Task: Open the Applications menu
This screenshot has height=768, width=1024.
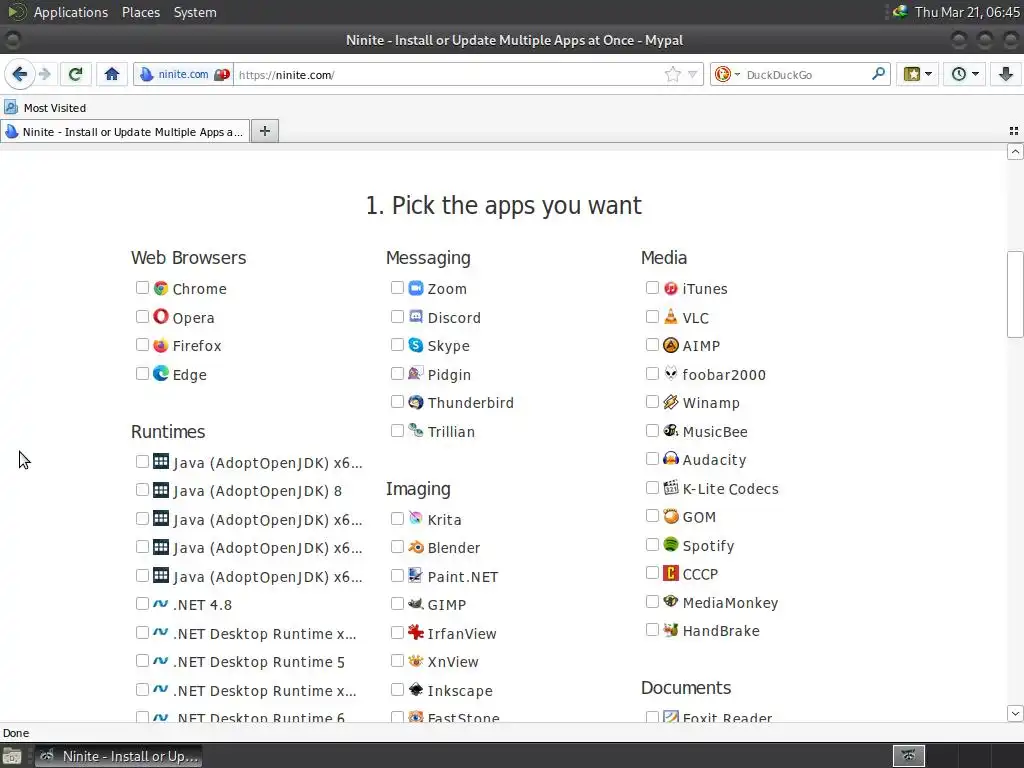Action: pyautogui.click(x=71, y=12)
